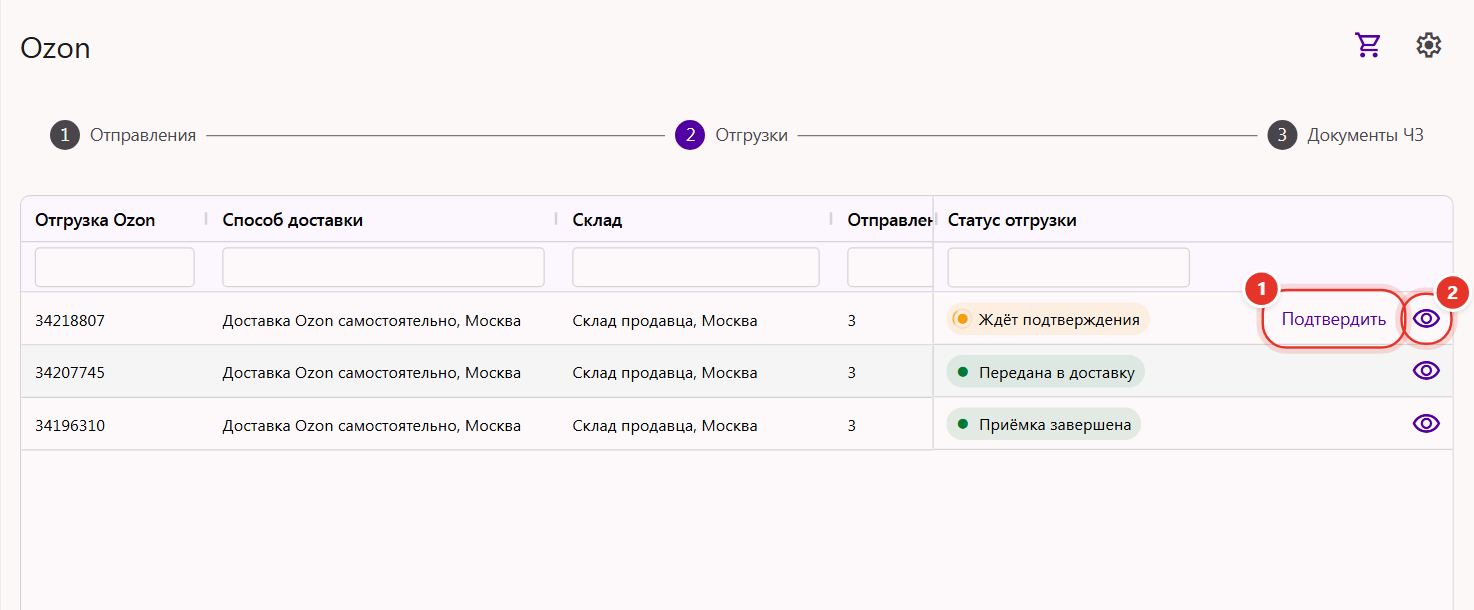Go to step 2 Отгрузки
Image resolution: width=1474 pixels, height=610 pixels.
tap(732, 135)
